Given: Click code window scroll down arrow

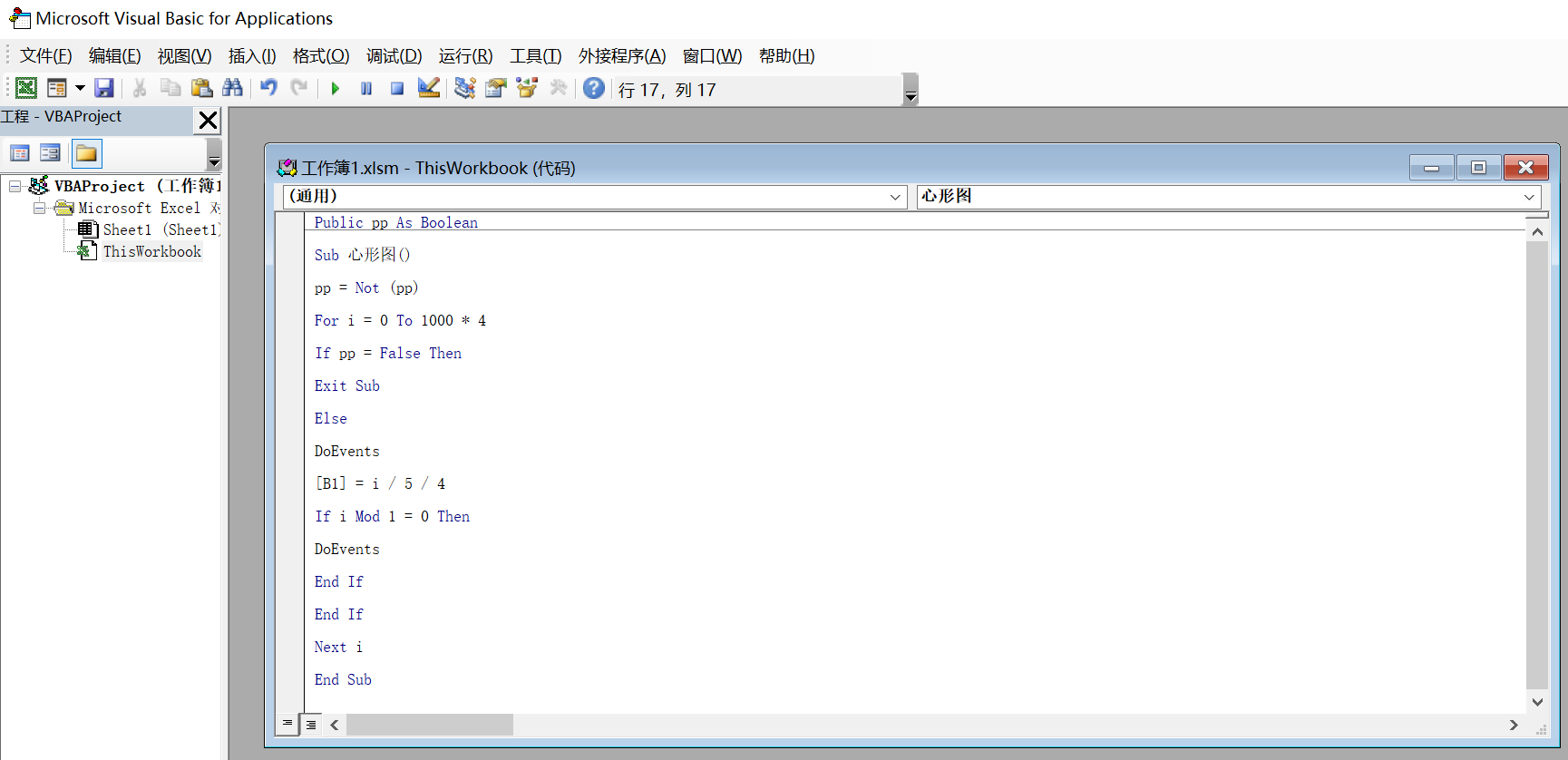Looking at the screenshot, I should point(1537,702).
